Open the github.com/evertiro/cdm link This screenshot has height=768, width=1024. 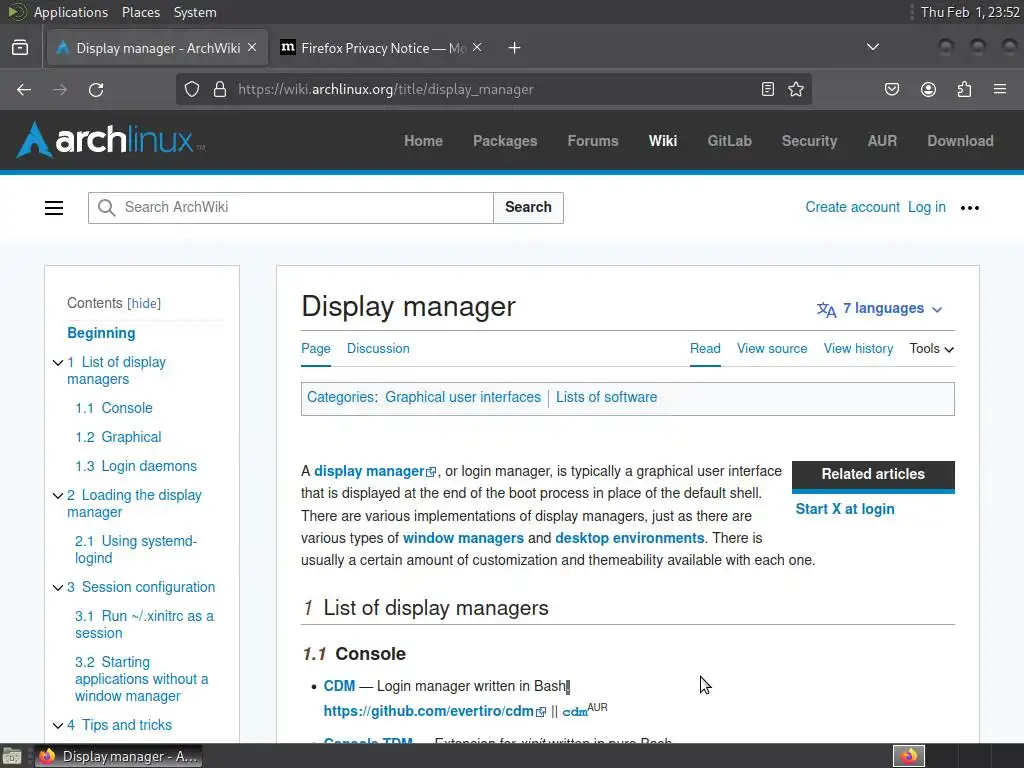coord(428,711)
